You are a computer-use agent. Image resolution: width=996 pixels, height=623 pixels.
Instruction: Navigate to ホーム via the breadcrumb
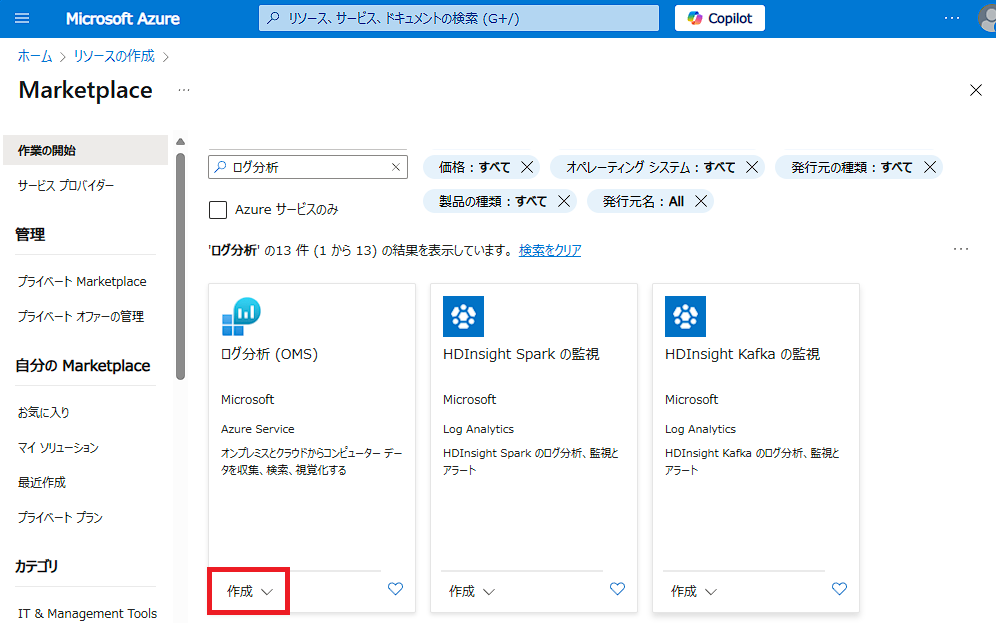tap(34, 57)
